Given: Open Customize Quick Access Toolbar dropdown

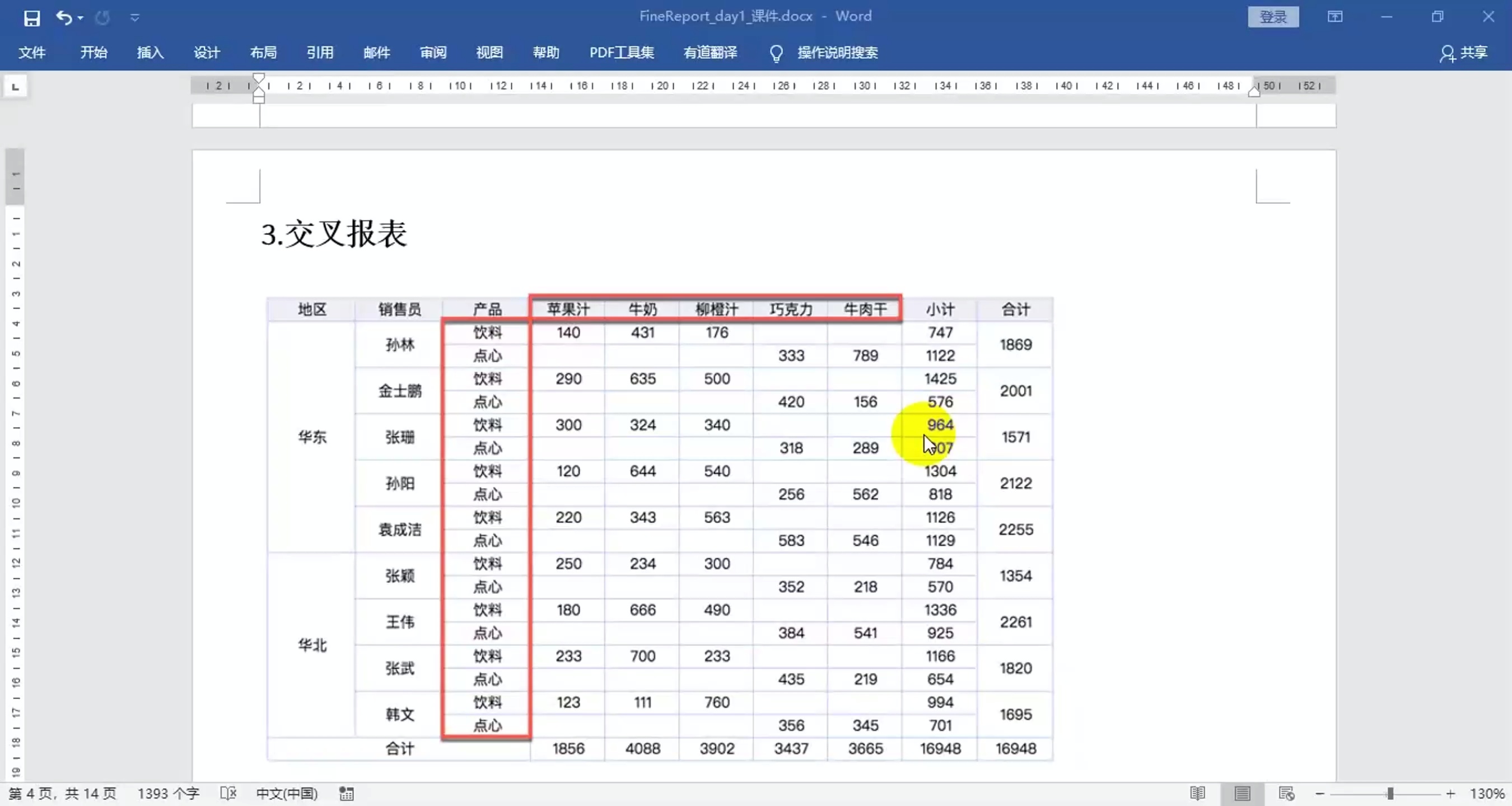Looking at the screenshot, I should coord(135,17).
